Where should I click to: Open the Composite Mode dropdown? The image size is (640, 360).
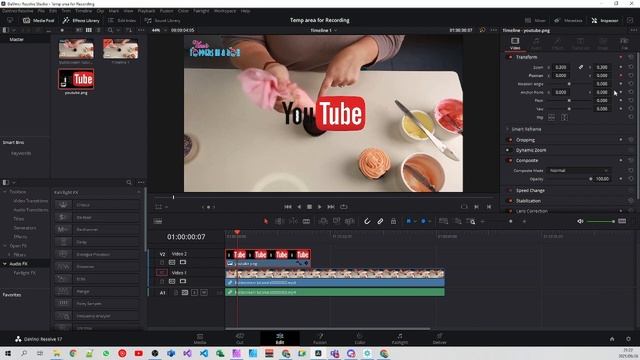point(578,171)
